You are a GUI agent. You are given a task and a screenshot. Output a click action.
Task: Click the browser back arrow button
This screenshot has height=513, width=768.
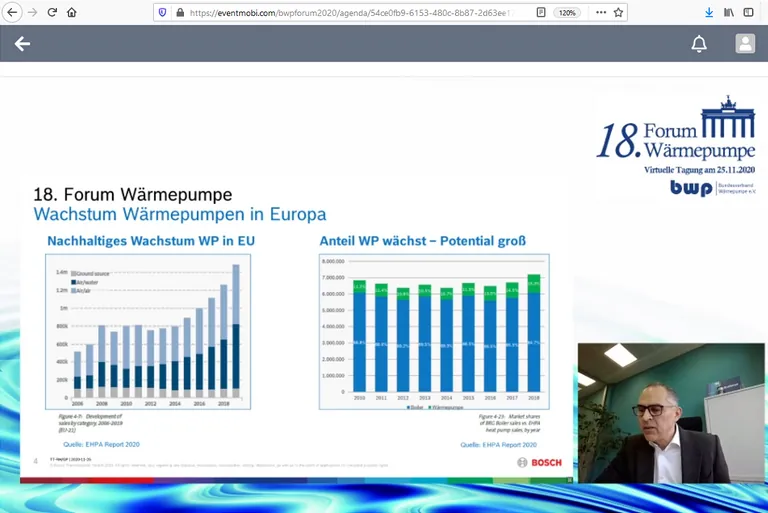(12, 13)
